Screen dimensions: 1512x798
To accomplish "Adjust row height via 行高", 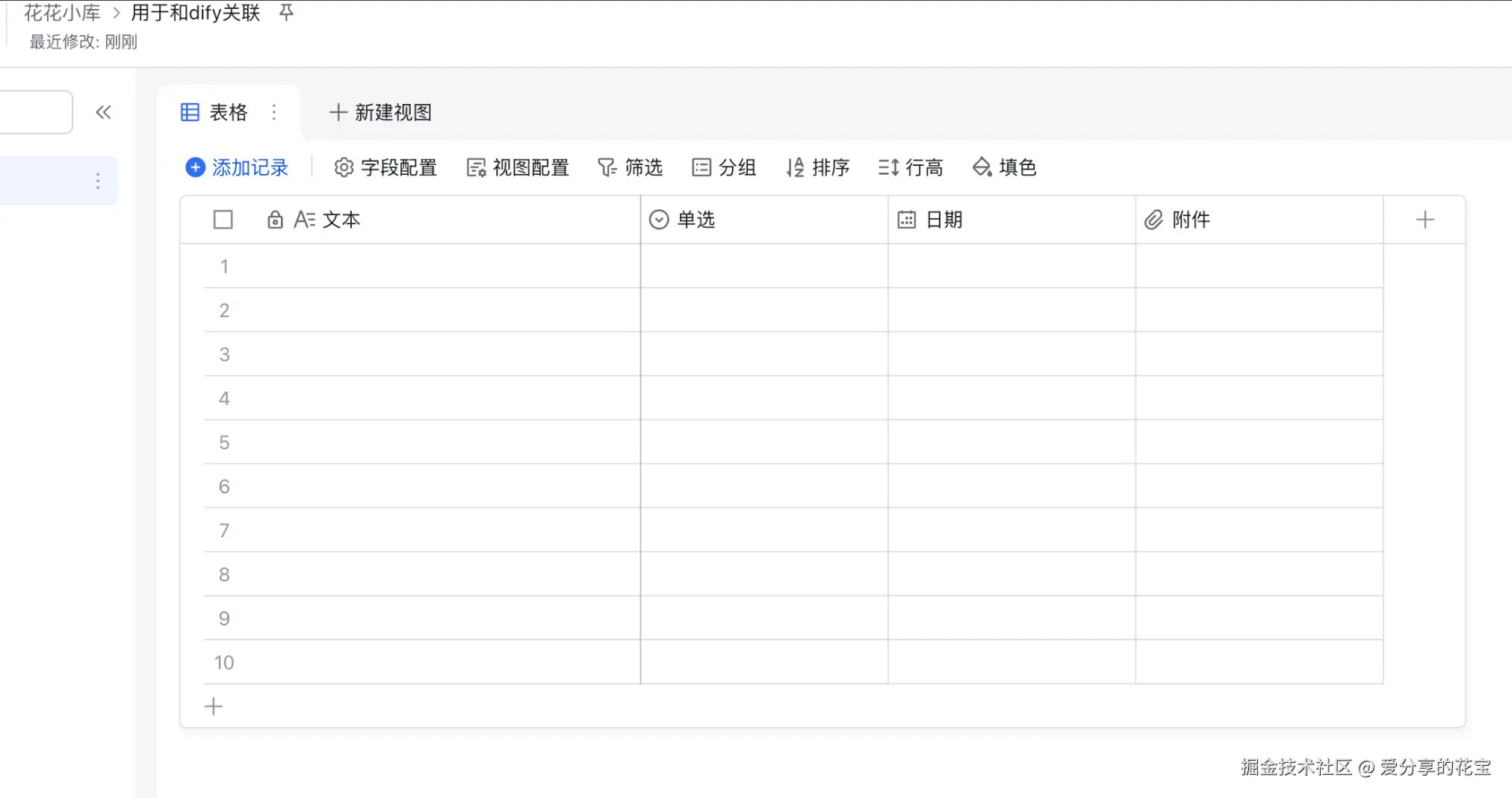I will [911, 167].
